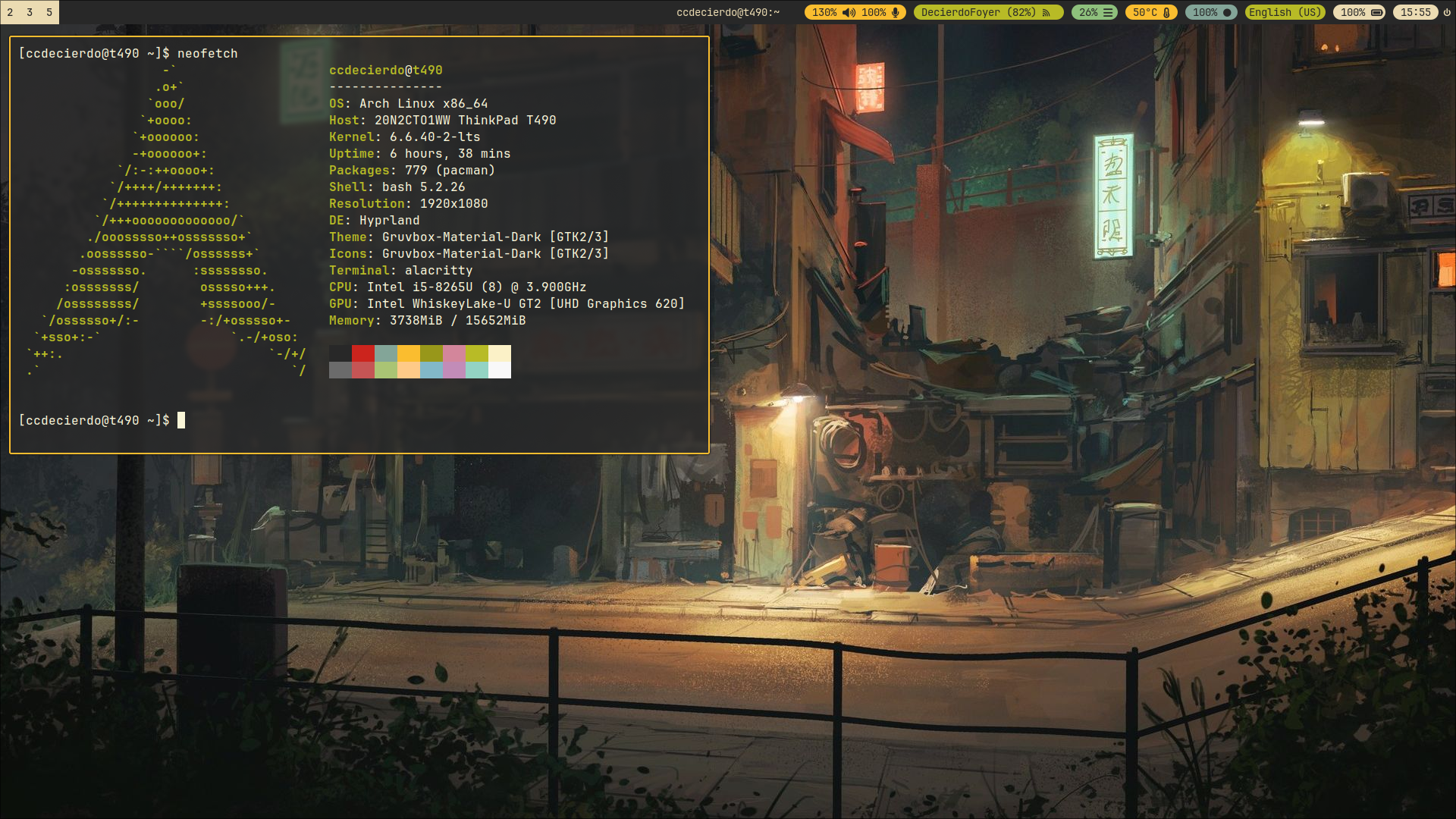This screenshot has width=1456, height=819.
Task: Click the pink color block in neofetch
Action: (454, 353)
